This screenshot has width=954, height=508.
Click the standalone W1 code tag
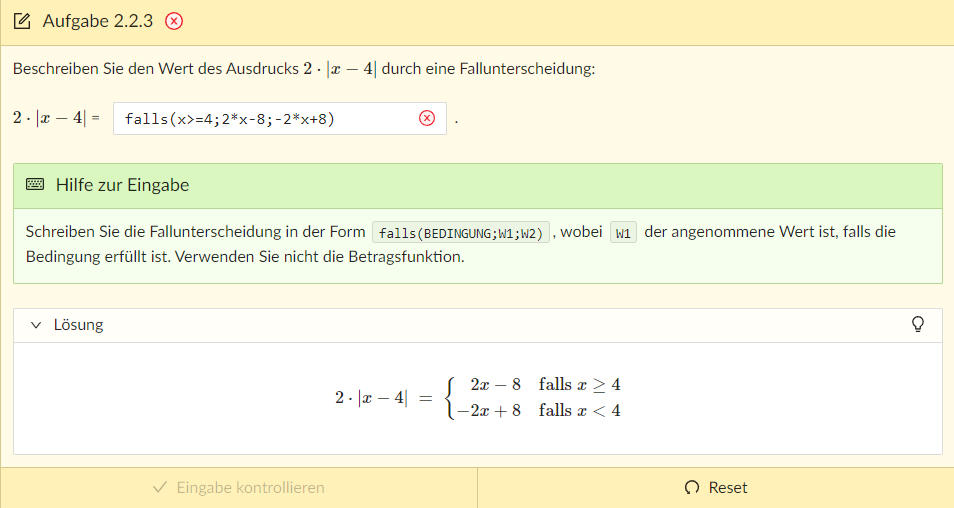pos(623,233)
